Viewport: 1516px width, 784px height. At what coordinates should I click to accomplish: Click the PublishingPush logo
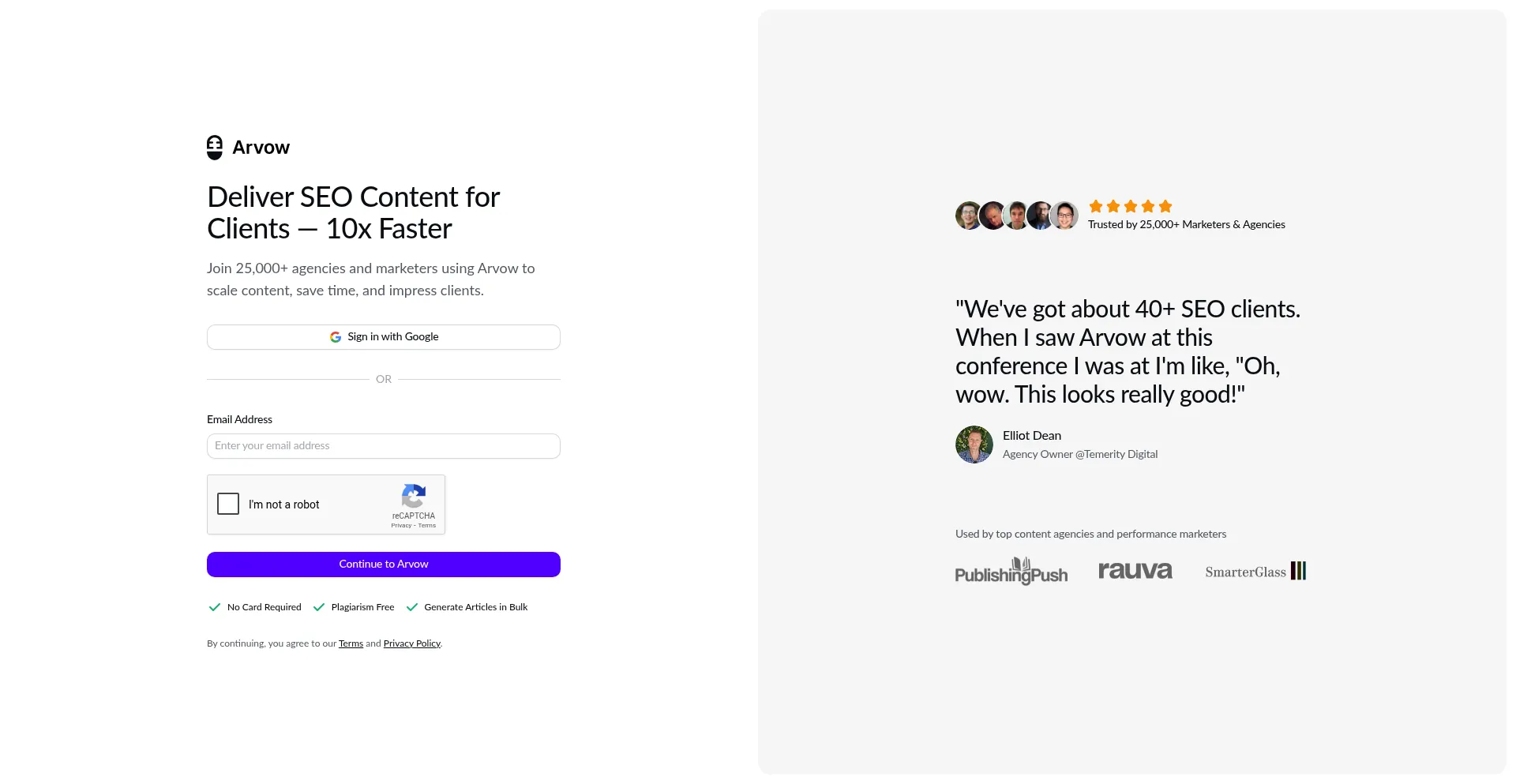click(x=1011, y=572)
